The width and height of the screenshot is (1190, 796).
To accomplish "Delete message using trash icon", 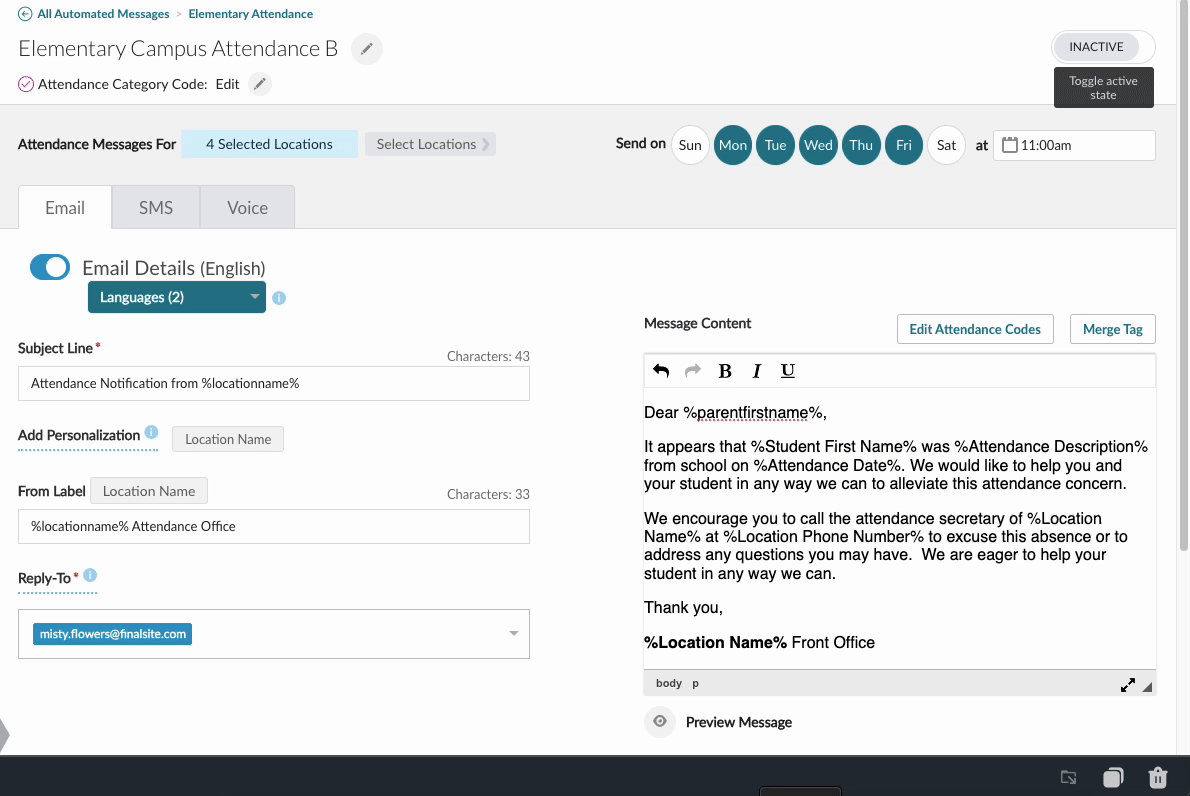I will click(x=1157, y=777).
